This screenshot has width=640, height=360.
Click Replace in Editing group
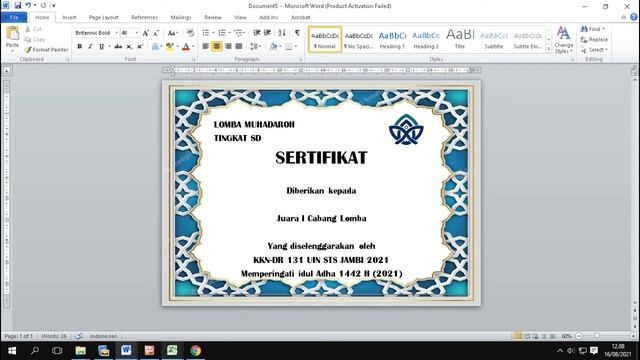tap(594, 40)
